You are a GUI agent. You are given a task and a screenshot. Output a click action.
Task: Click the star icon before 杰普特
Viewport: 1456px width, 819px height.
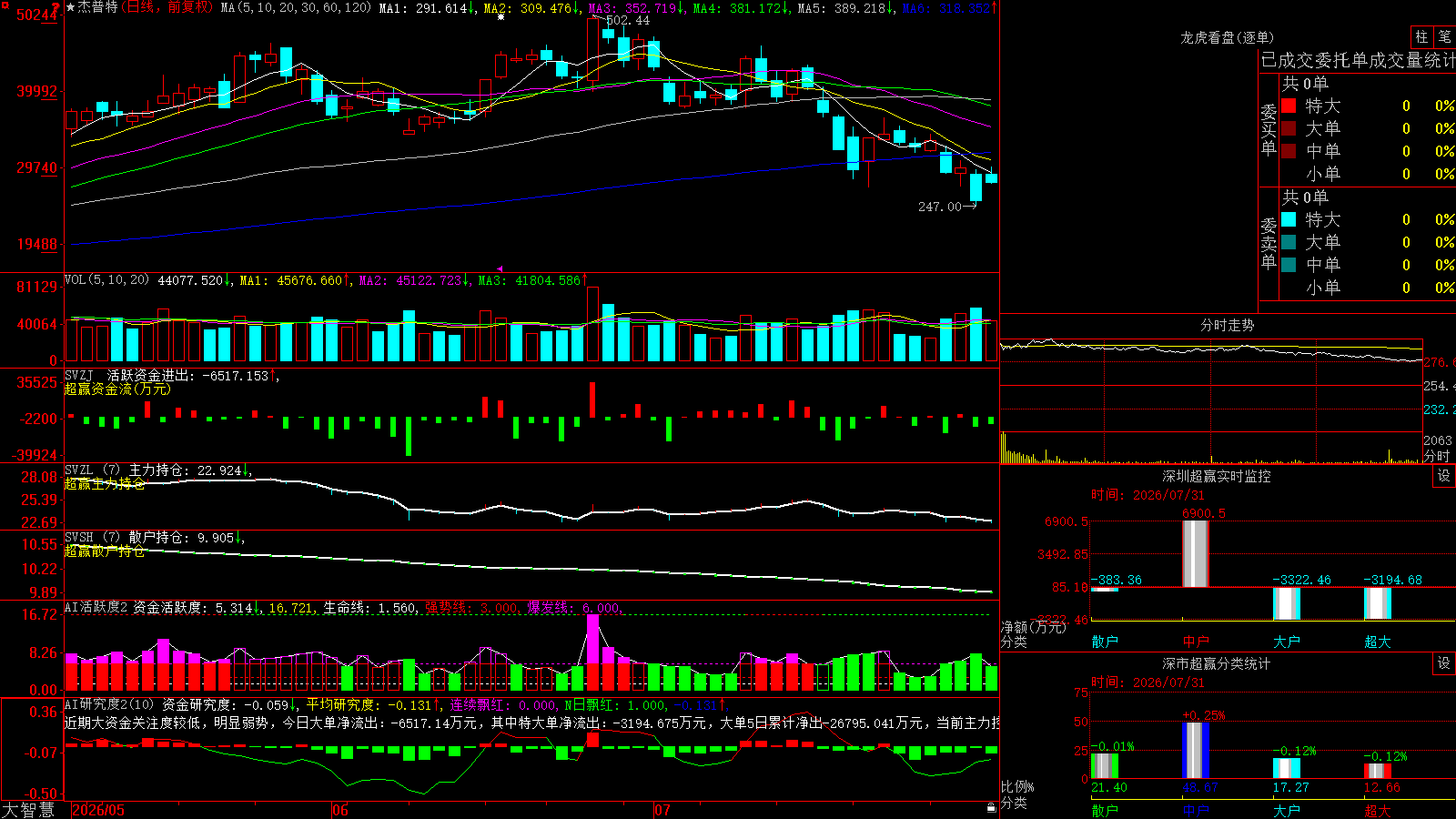tap(71, 7)
